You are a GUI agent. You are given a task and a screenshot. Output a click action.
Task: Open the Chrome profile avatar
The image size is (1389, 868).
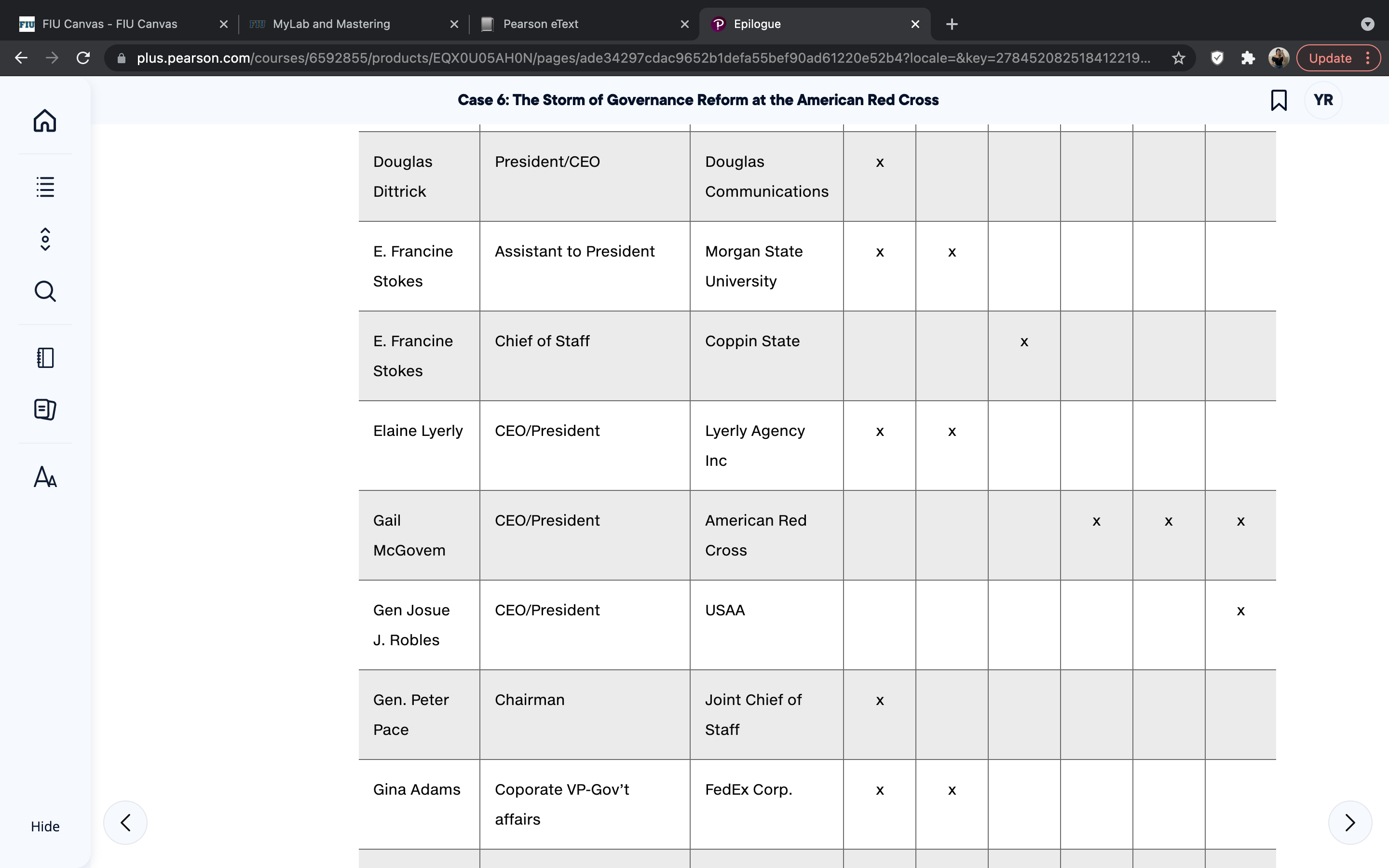coord(1279,58)
